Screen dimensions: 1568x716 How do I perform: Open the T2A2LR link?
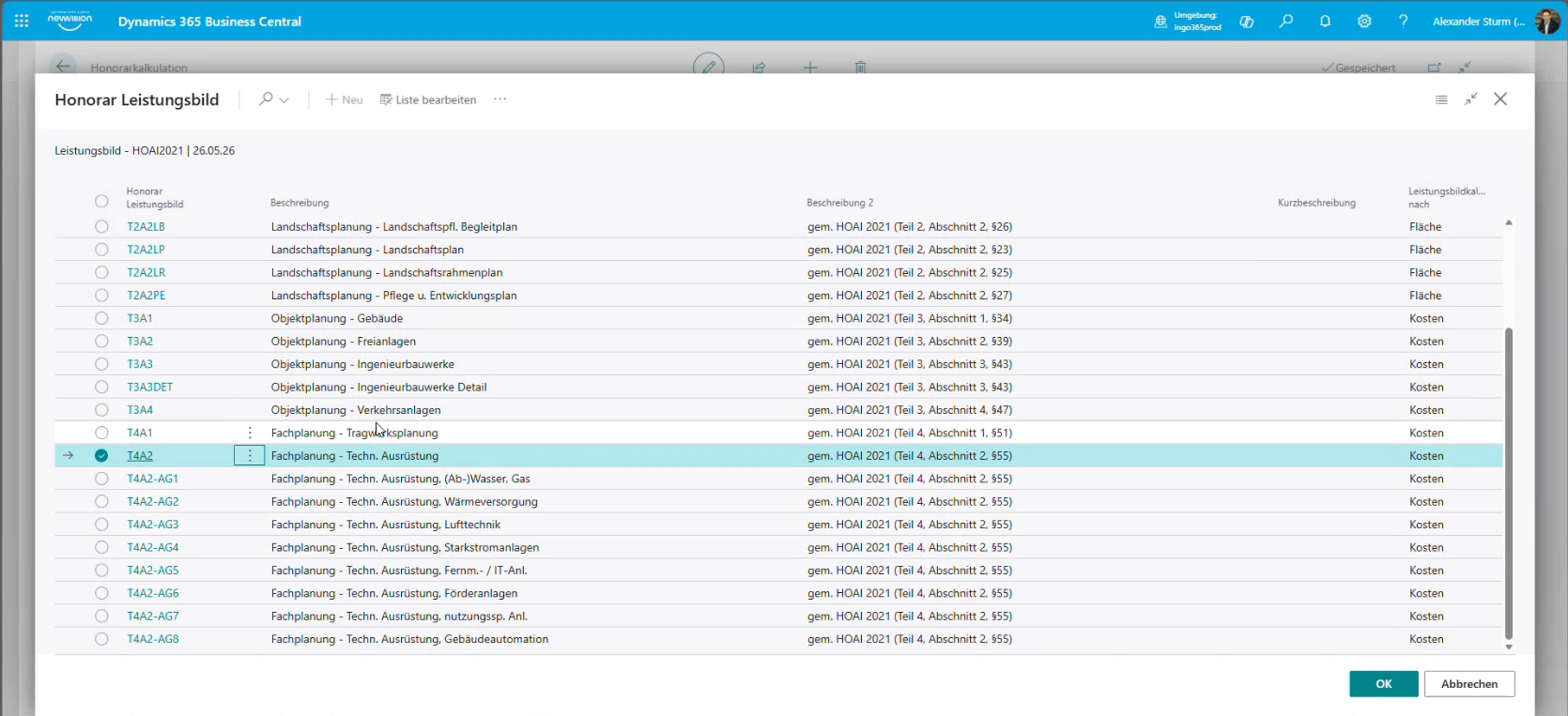click(x=146, y=272)
